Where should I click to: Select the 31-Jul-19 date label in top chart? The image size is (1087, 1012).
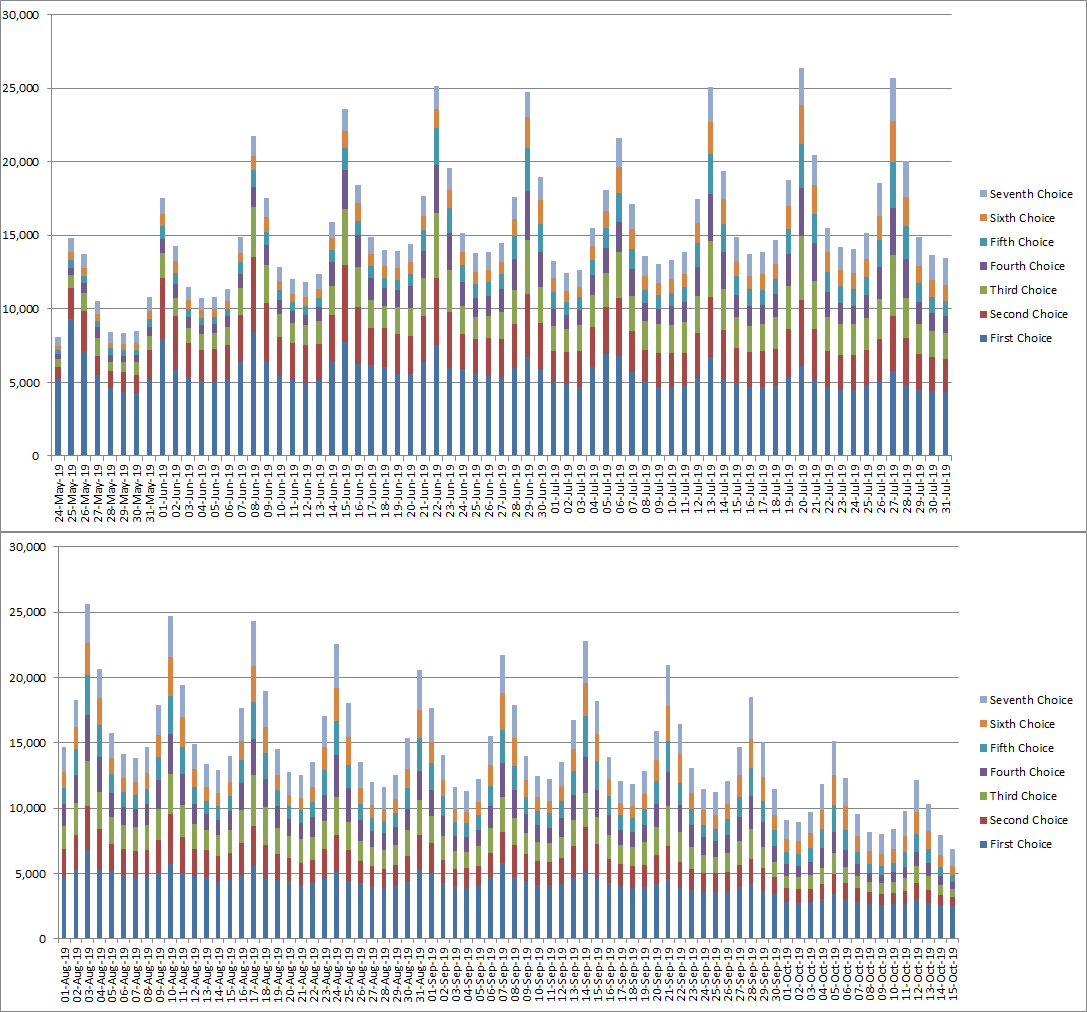point(946,490)
